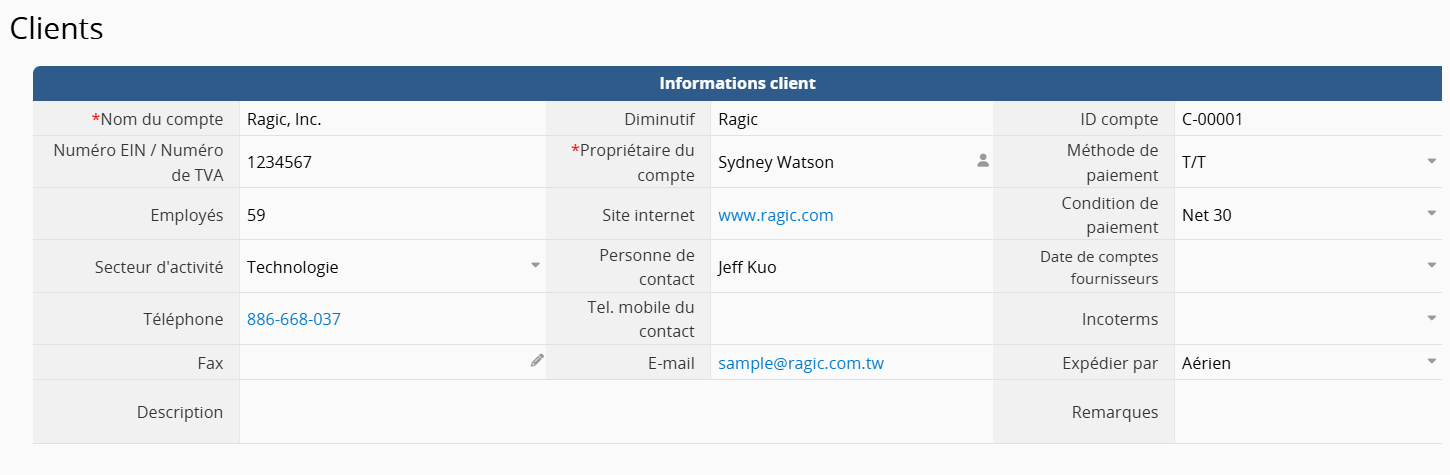Click the sample@ragic.com.tw email link
The width and height of the screenshot is (1450, 475).
(800, 363)
